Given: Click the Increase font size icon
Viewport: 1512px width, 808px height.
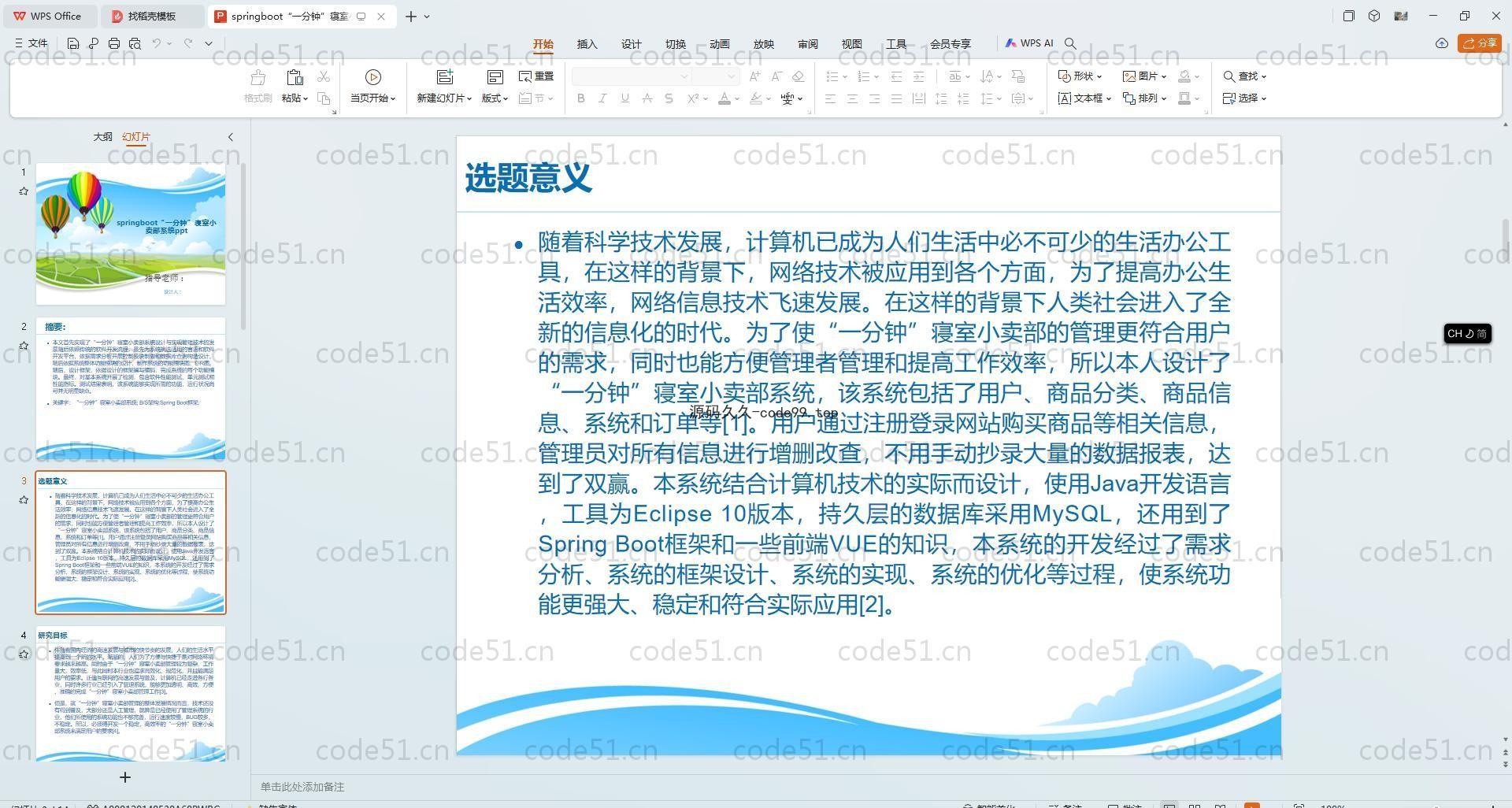Looking at the screenshot, I should [754, 76].
